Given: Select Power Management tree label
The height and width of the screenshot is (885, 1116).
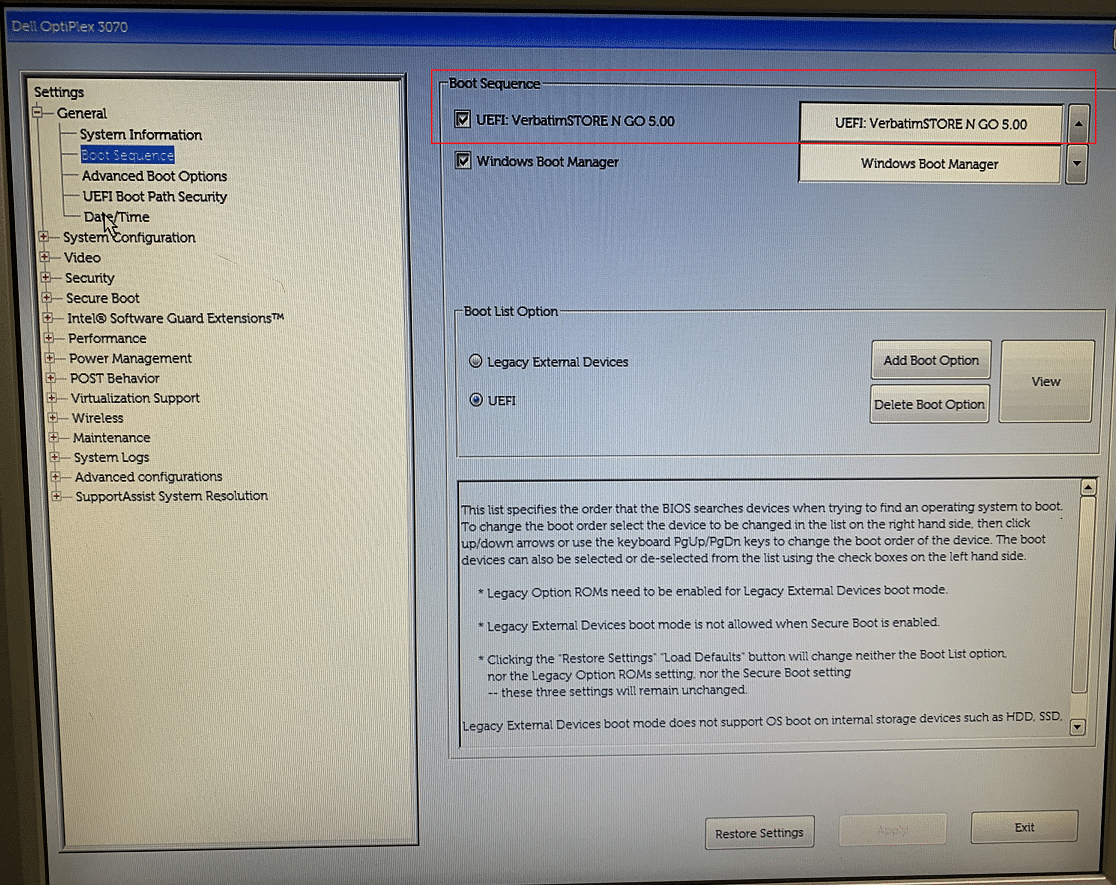Looking at the screenshot, I should (x=130, y=358).
